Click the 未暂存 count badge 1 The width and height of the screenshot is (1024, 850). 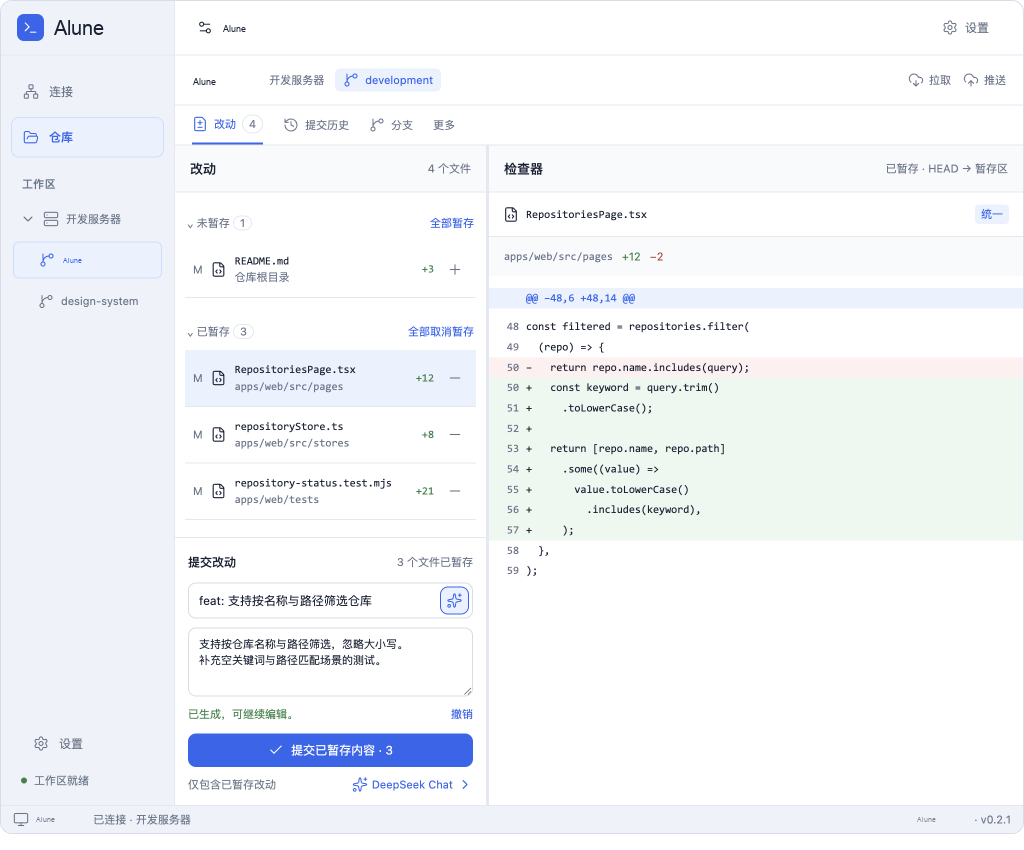point(243,223)
